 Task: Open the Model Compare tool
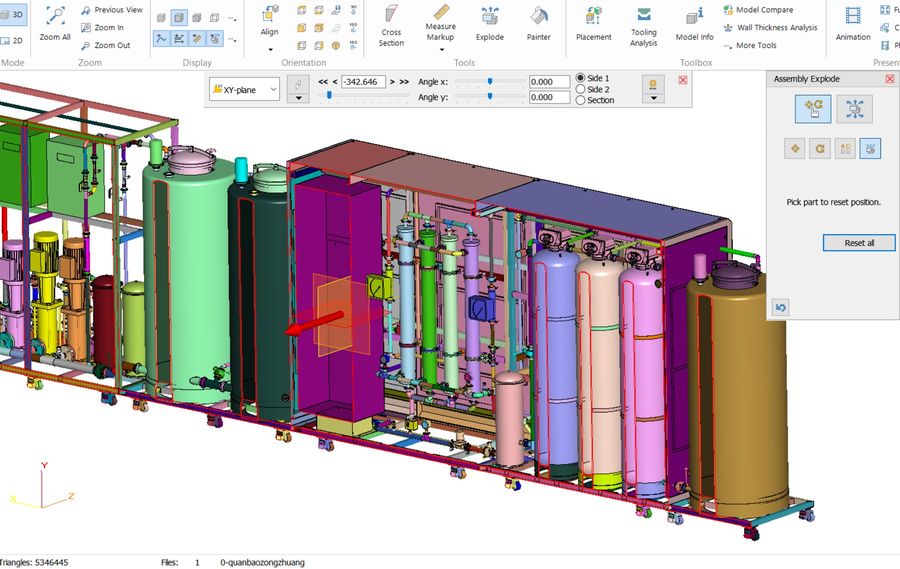(x=758, y=10)
